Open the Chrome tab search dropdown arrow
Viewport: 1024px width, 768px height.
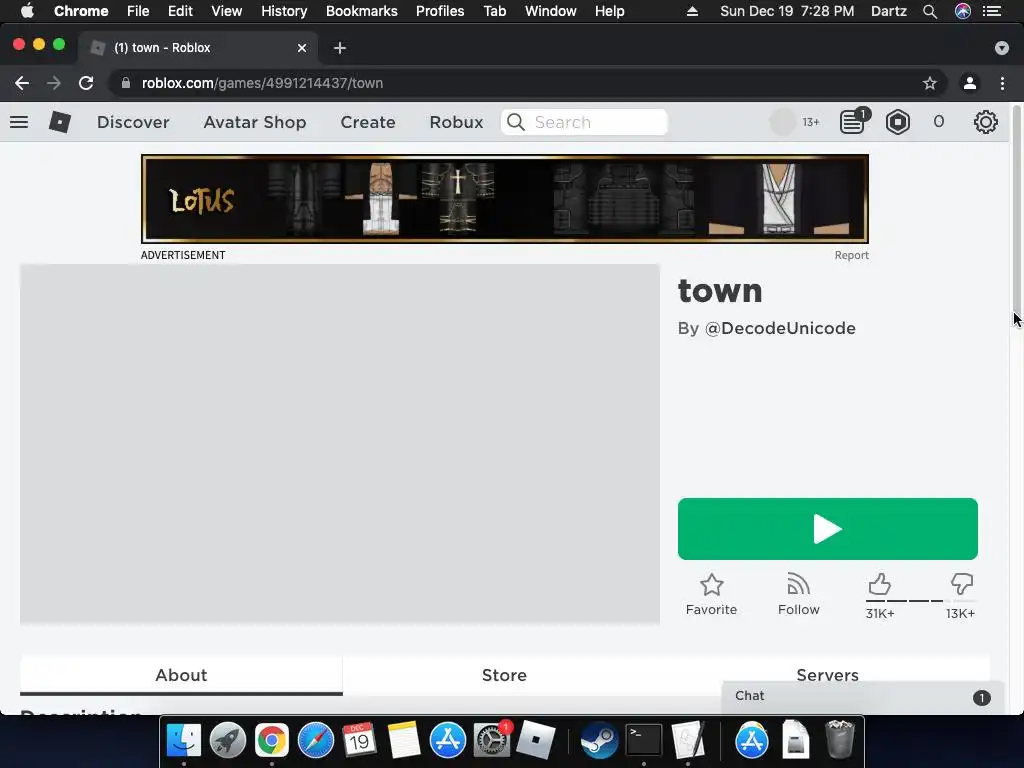point(1001,48)
